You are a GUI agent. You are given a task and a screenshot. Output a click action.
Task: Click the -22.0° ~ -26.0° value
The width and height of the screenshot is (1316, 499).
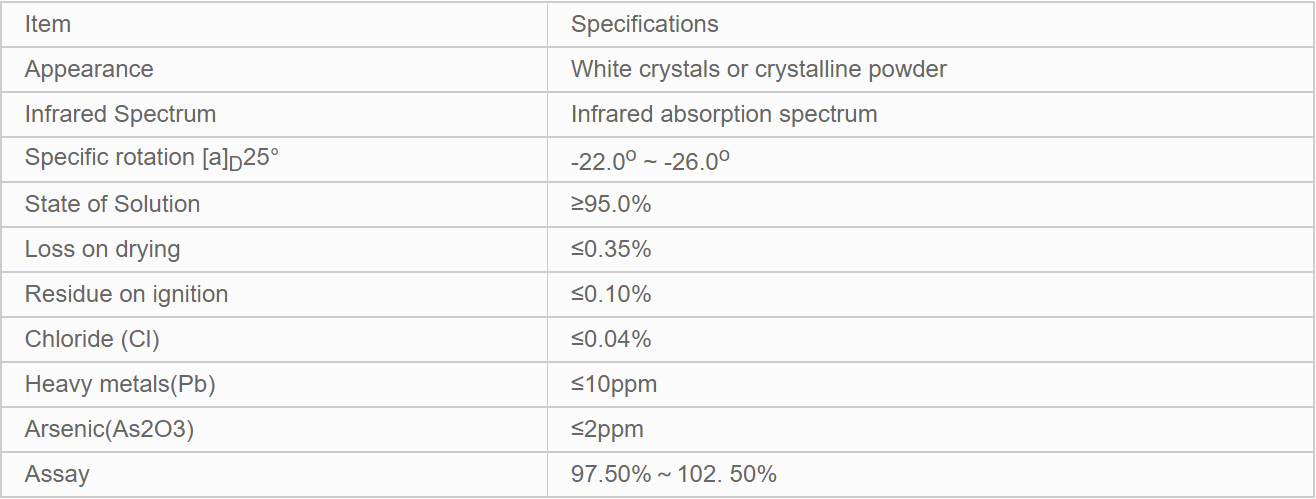[x=650, y=161]
